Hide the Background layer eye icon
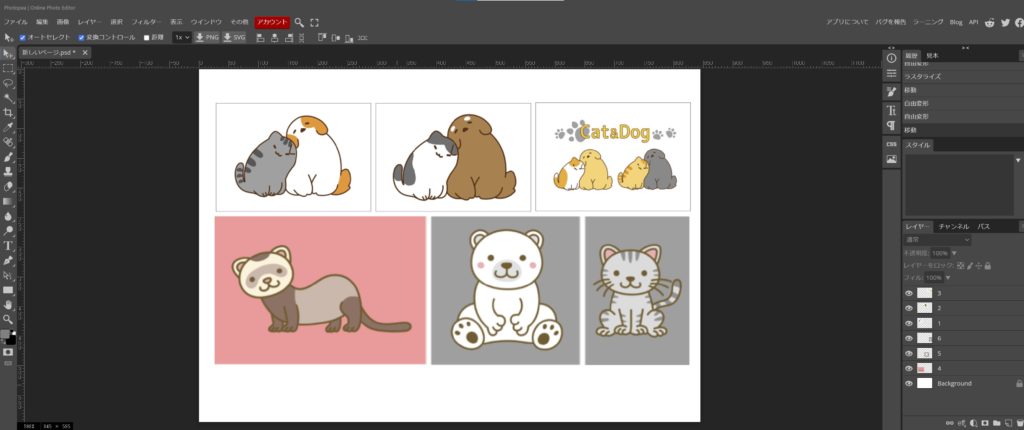This screenshot has height=430, width=1024. click(909, 383)
